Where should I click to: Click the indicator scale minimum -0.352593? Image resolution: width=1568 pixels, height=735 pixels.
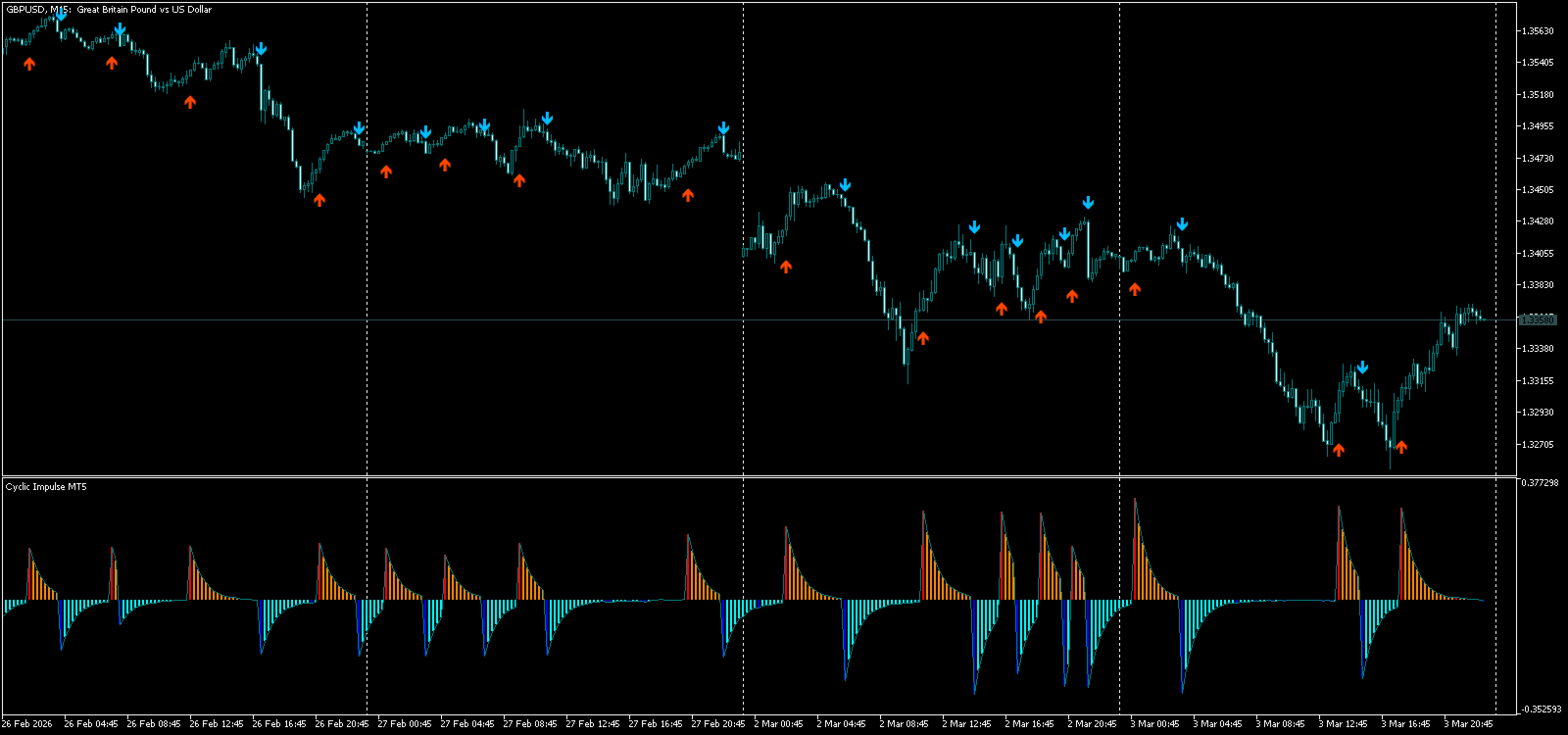tap(1541, 710)
